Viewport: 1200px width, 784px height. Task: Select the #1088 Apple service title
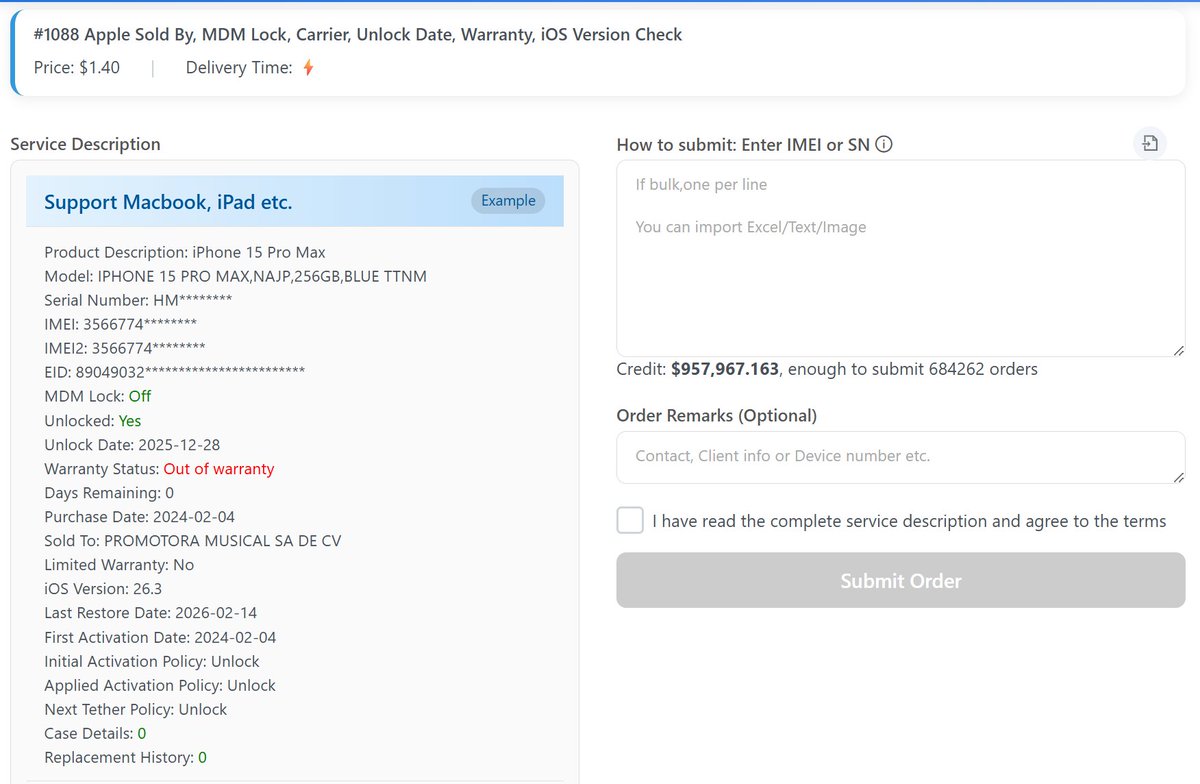point(355,34)
